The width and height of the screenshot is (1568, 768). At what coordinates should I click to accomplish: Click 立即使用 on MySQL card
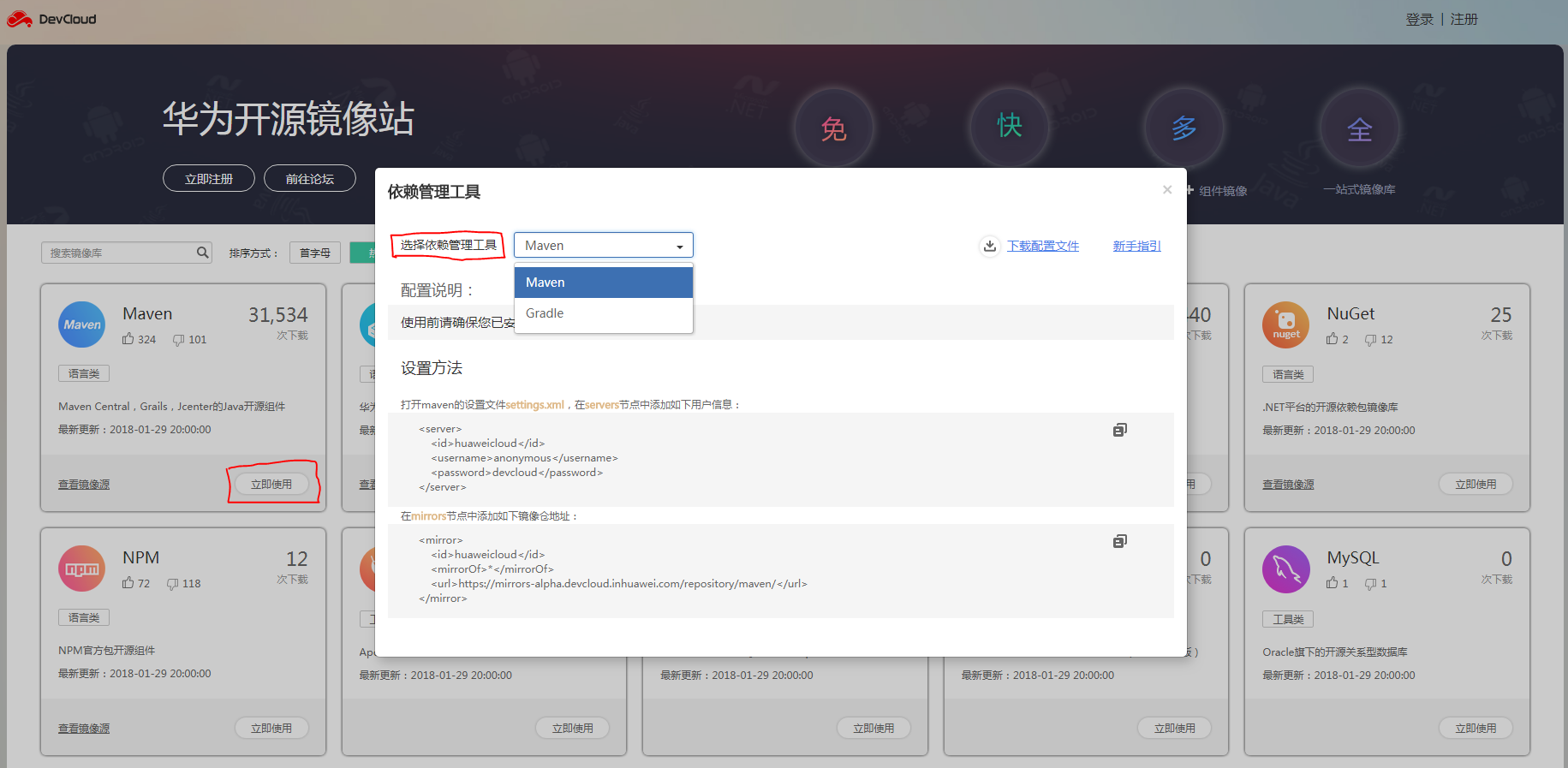point(1476,728)
